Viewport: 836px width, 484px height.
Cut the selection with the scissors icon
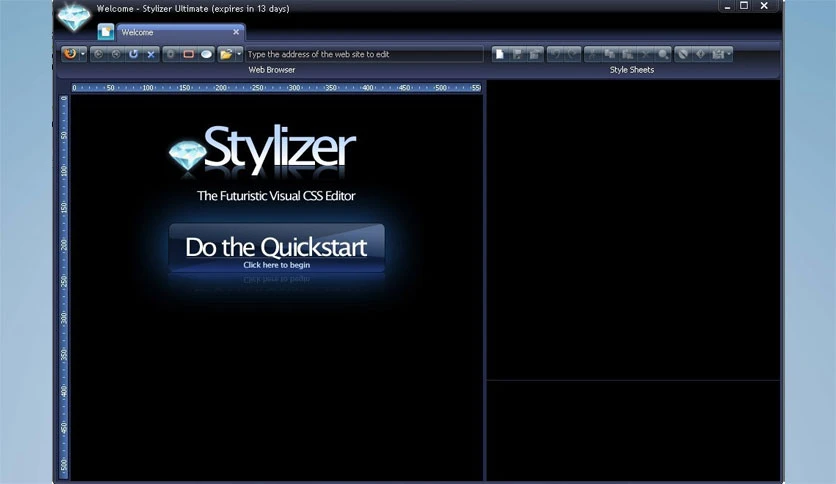pos(592,54)
